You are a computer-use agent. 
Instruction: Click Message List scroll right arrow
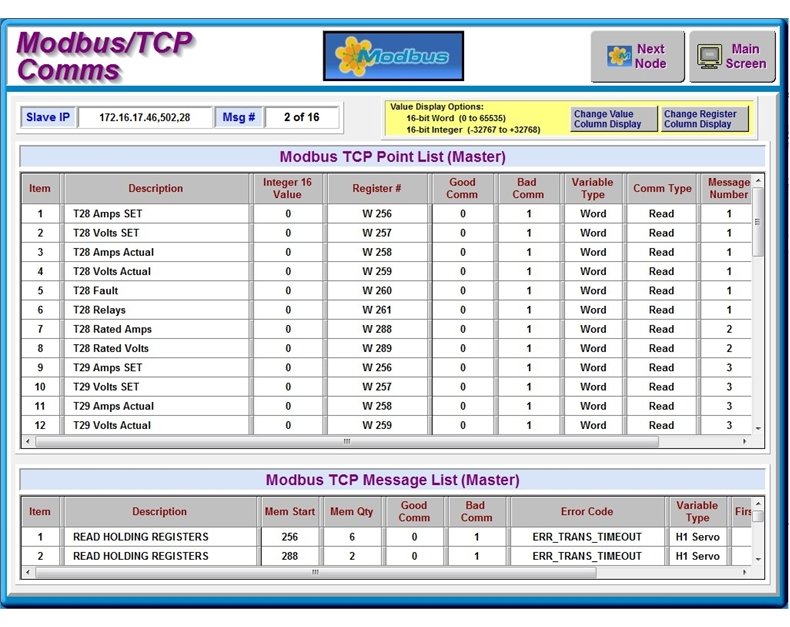[x=744, y=573]
